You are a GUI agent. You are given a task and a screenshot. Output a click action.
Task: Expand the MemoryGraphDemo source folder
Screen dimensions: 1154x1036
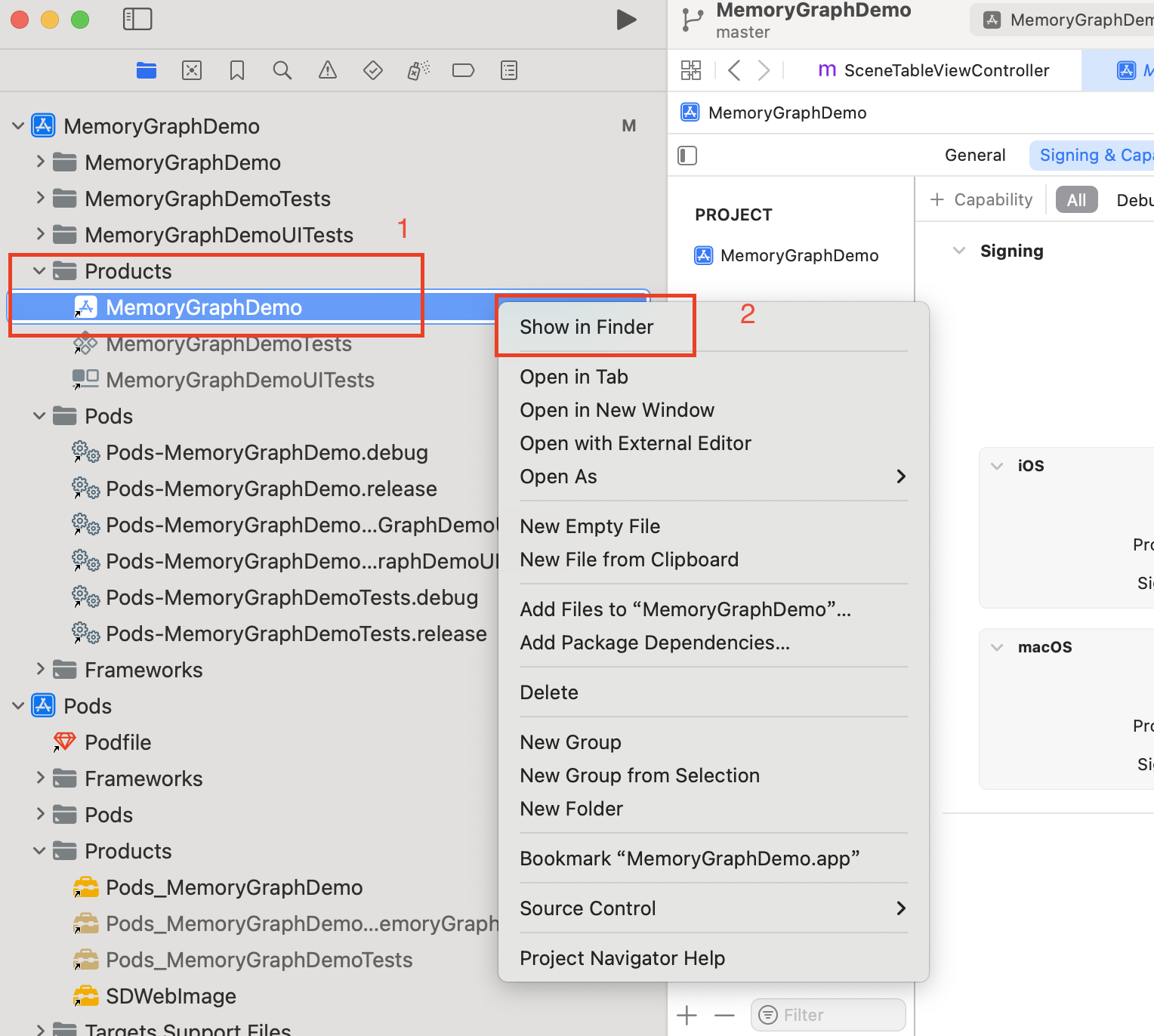pyautogui.click(x=40, y=162)
